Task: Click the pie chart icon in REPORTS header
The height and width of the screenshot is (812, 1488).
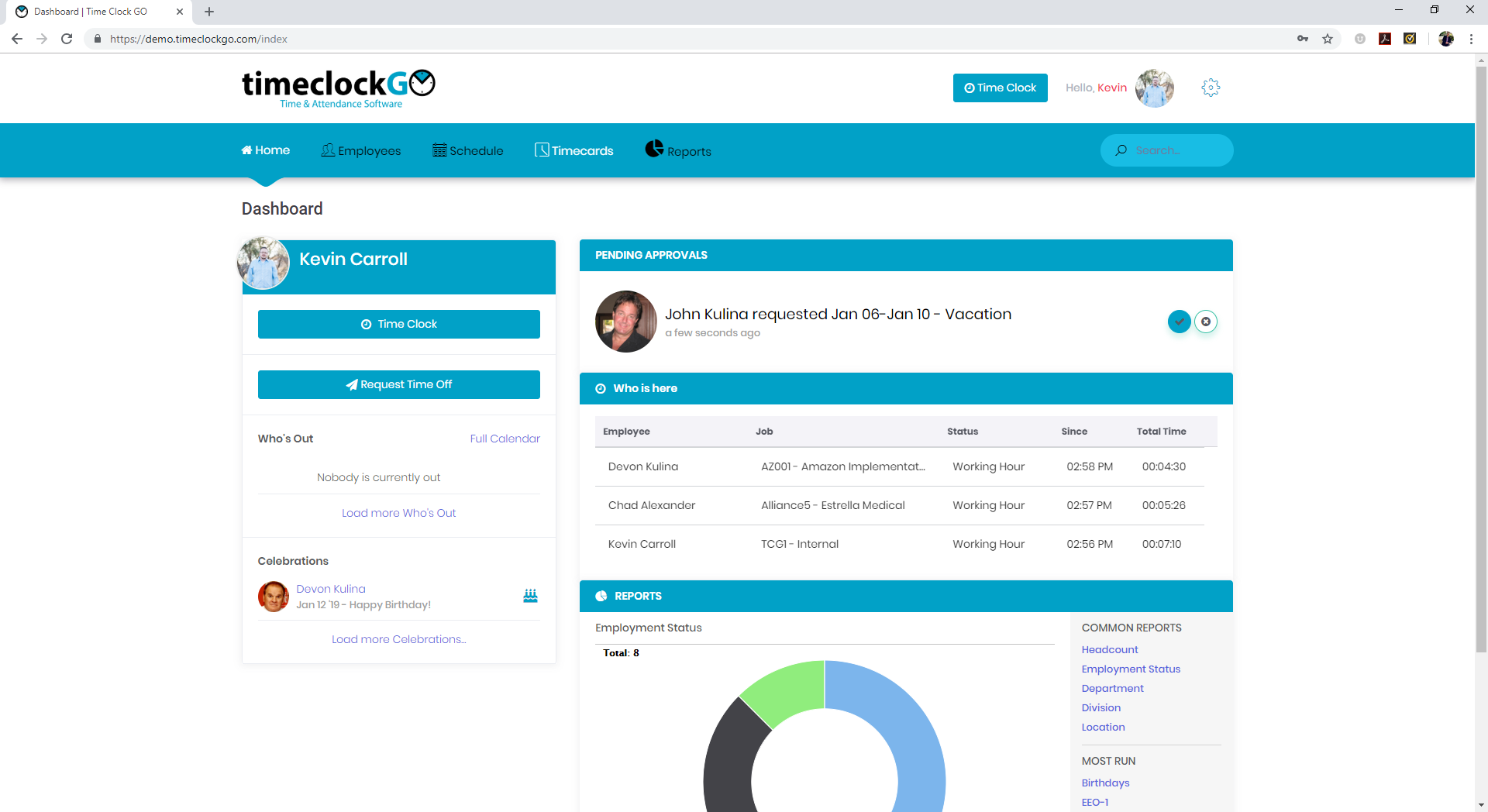Action: (x=601, y=596)
